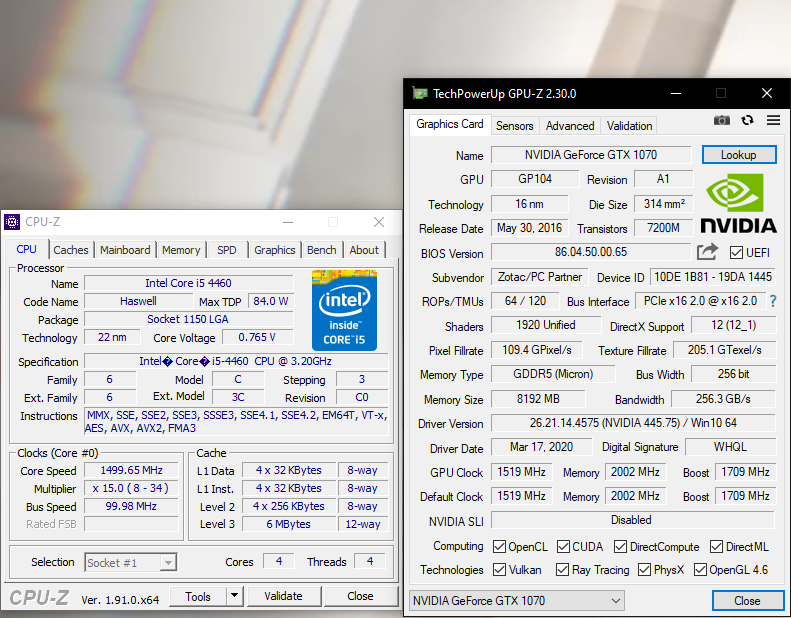Toggle the CUDA checkbox
The image size is (791, 618).
tap(563, 546)
